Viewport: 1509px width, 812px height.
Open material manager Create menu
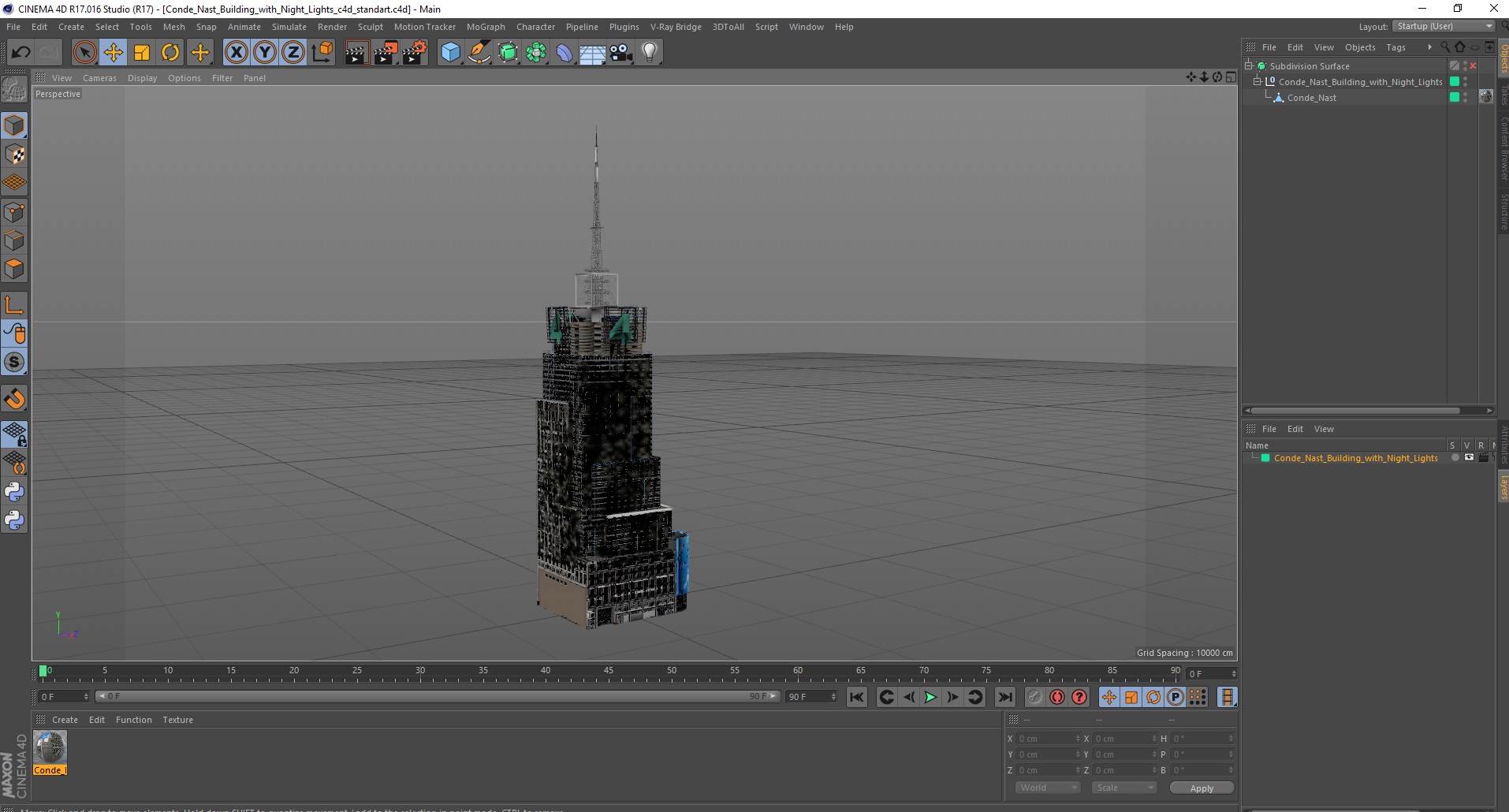tap(65, 720)
